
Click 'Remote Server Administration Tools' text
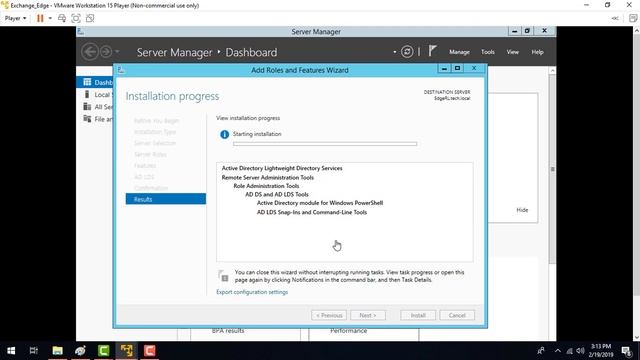pyautogui.click(x=267, y=178)
